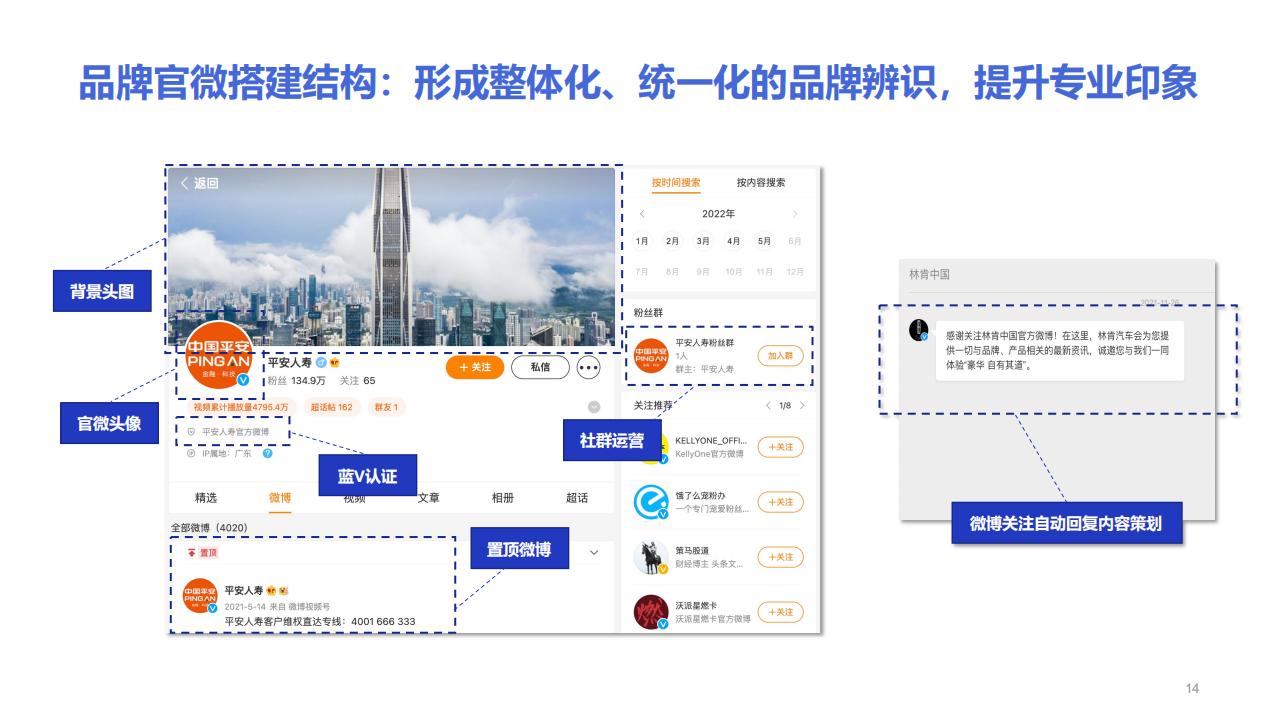Go to previous year before 2022年
The width and height of the screenshot is (1280, 720).
click(642, 214)
